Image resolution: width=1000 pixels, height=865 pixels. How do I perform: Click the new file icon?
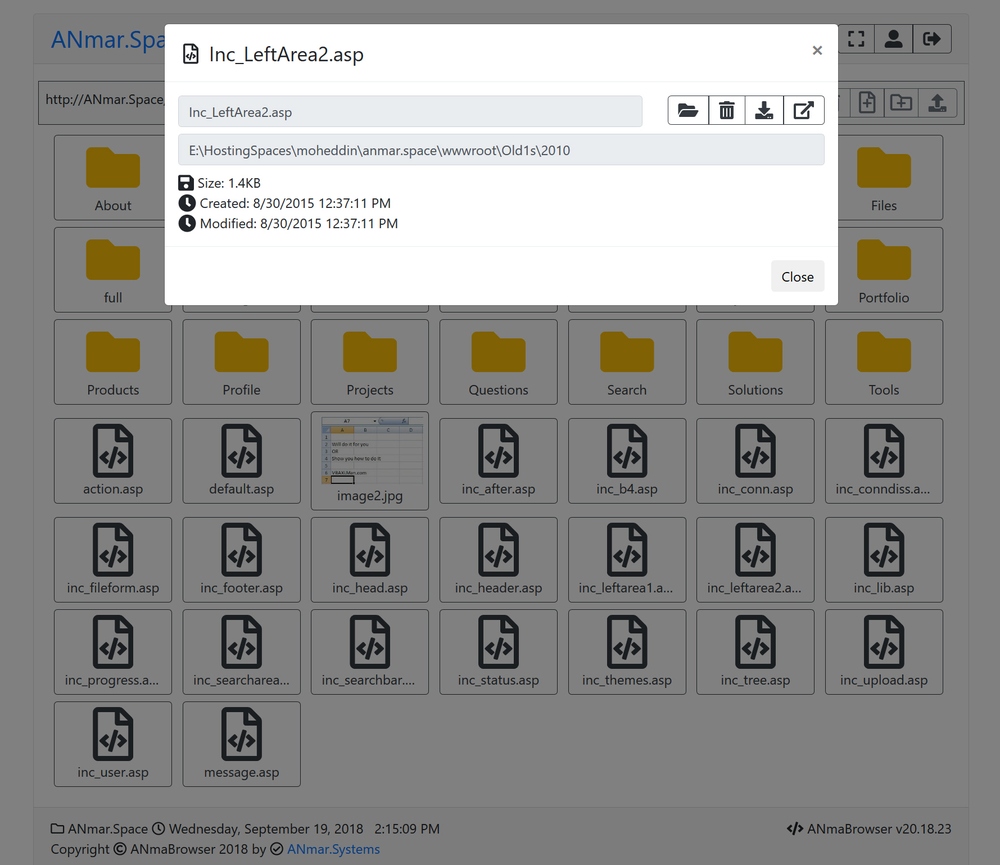tap(867, 102)
